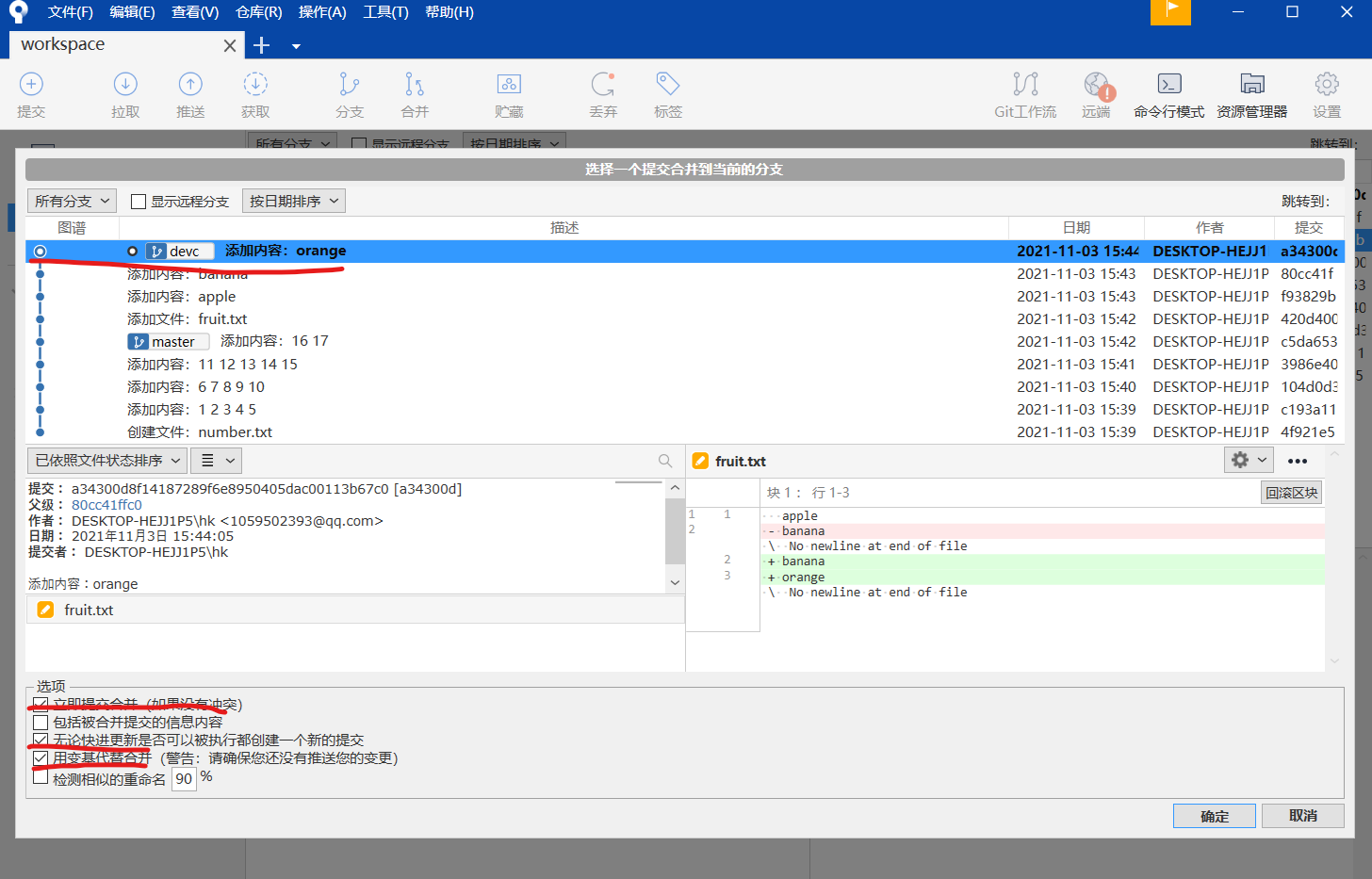
Task: Toggle 立即提交合并 checkbox
Action: (41, 705)
